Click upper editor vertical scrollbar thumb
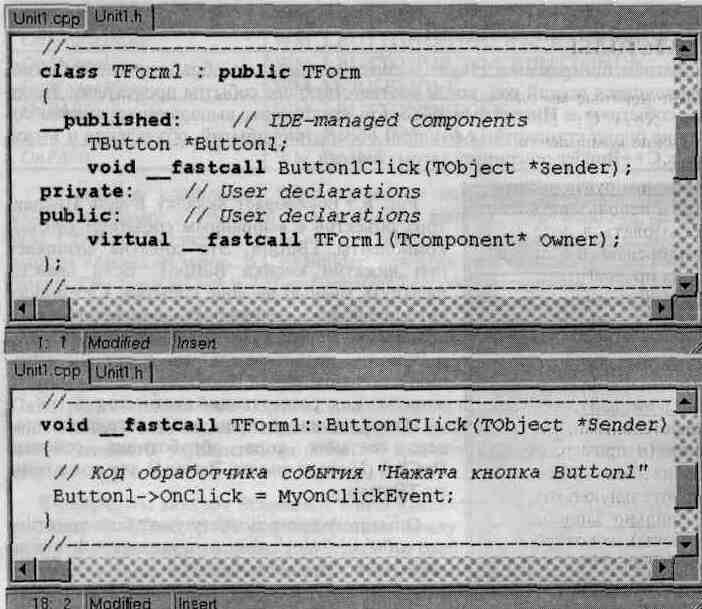The image size is (702, 609). pos(685,147)
